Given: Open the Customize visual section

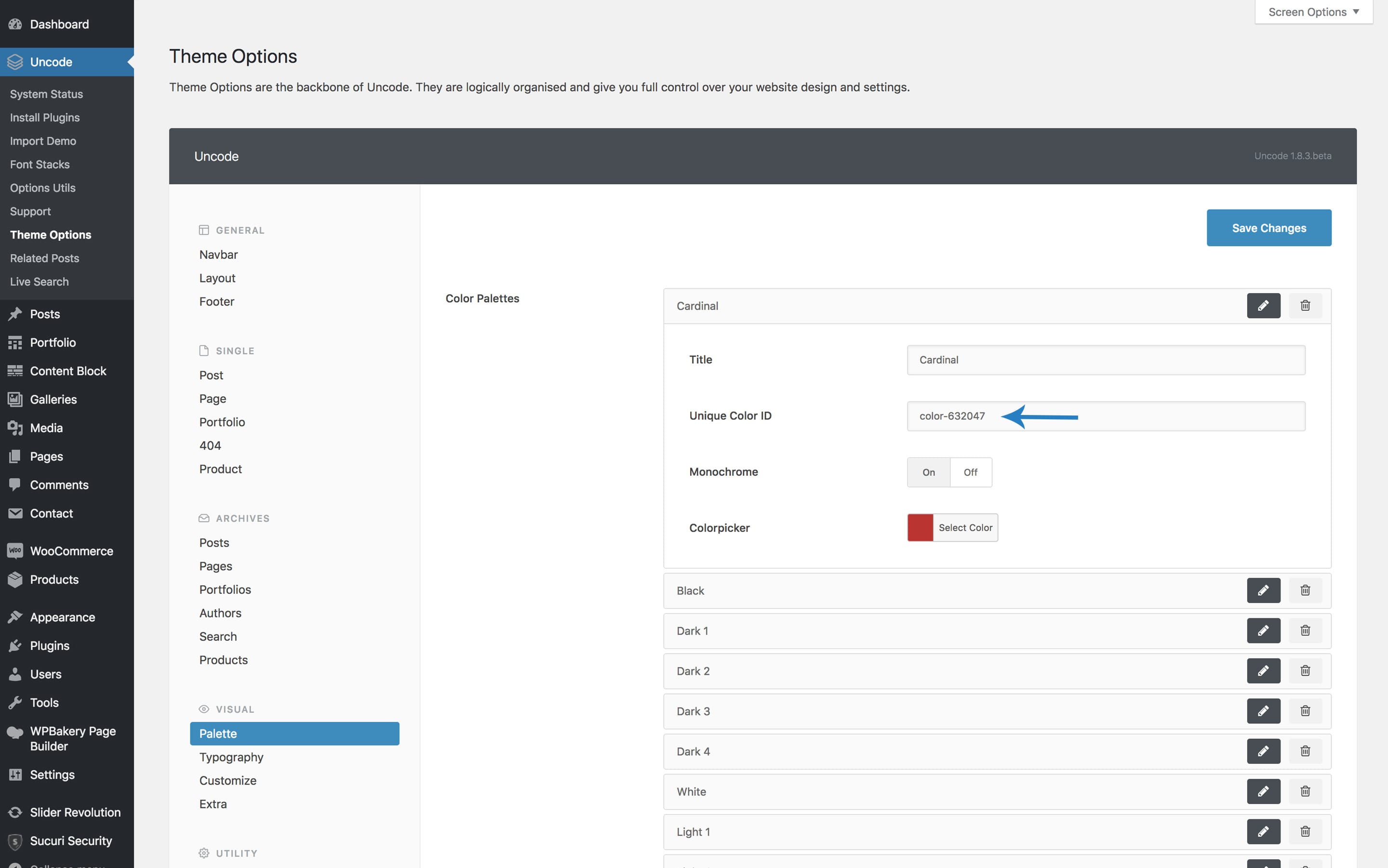Looking at the screenshot, I should click(x=228, y=780).
